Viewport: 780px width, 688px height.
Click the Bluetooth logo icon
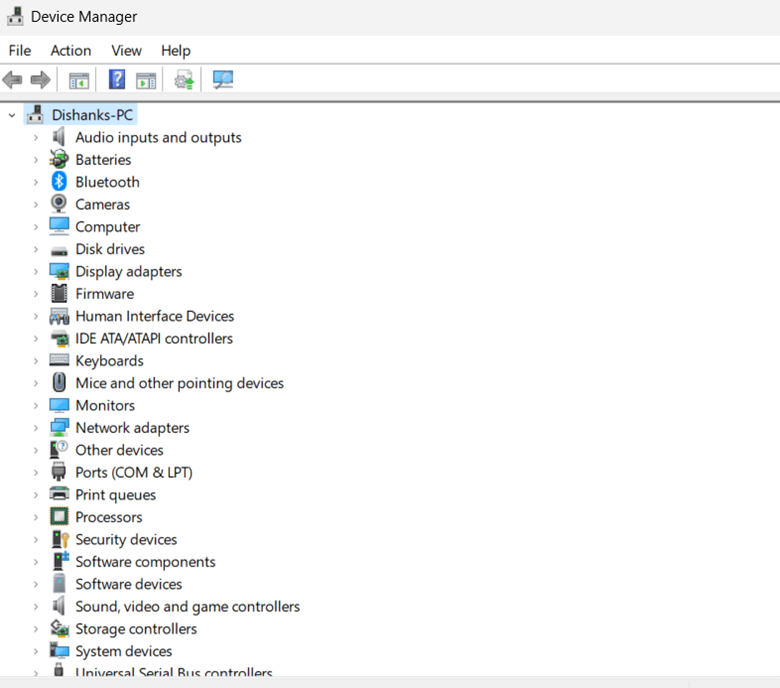tap(59, 182)
